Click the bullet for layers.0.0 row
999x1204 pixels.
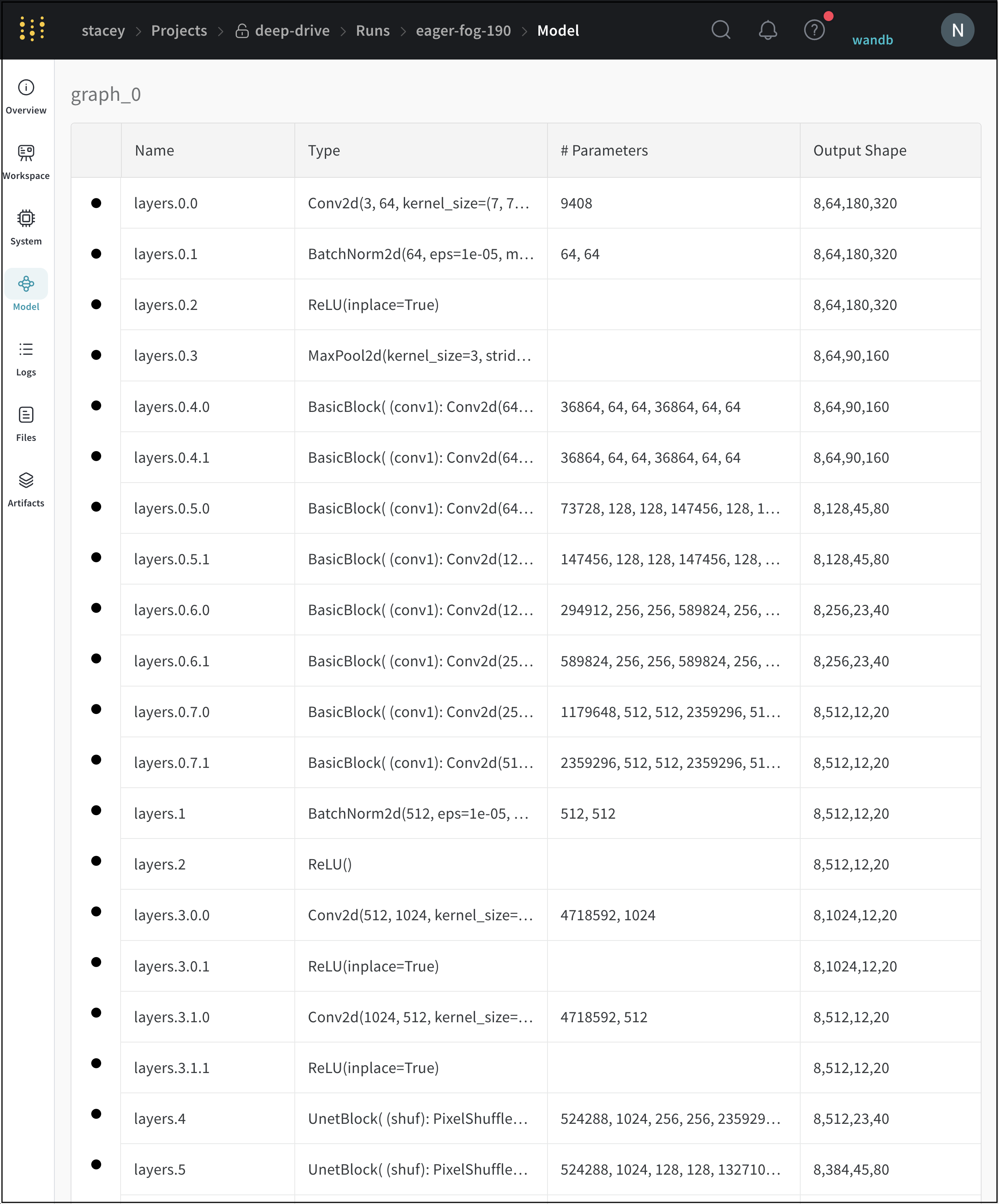click(x=96, y=203)
